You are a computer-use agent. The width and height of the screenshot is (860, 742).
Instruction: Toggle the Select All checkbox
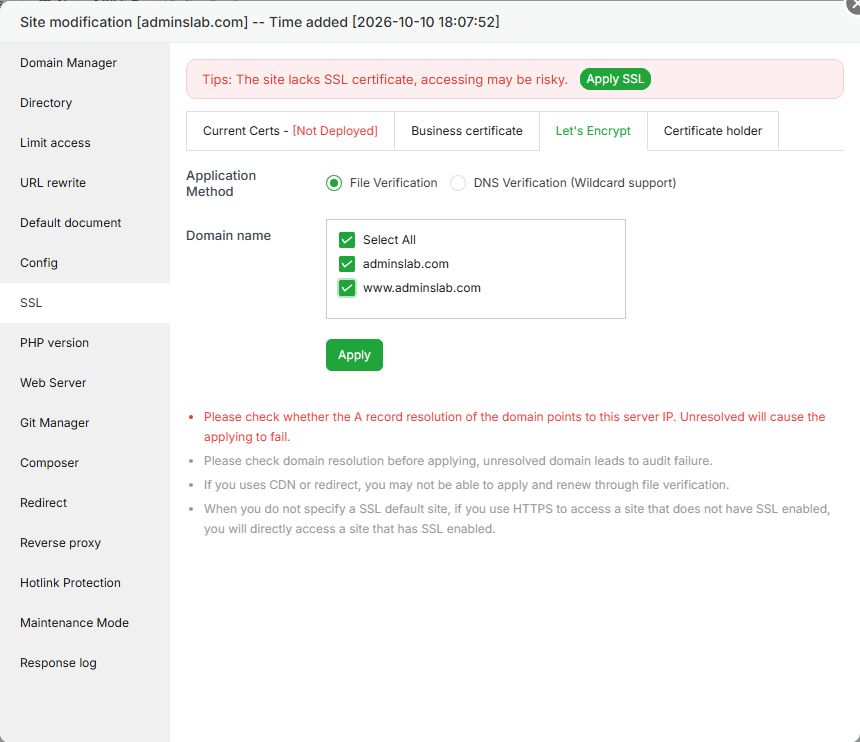pos(347,240)
